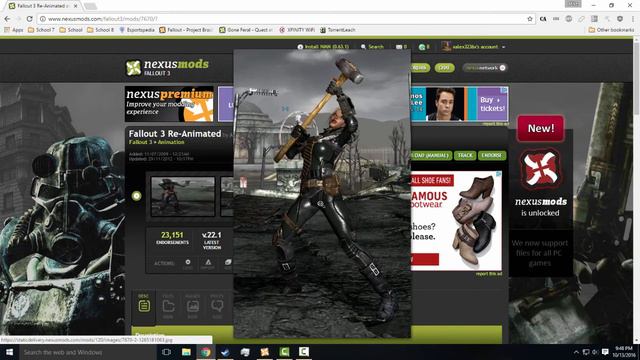Click Buy tickets ad button

492,104
